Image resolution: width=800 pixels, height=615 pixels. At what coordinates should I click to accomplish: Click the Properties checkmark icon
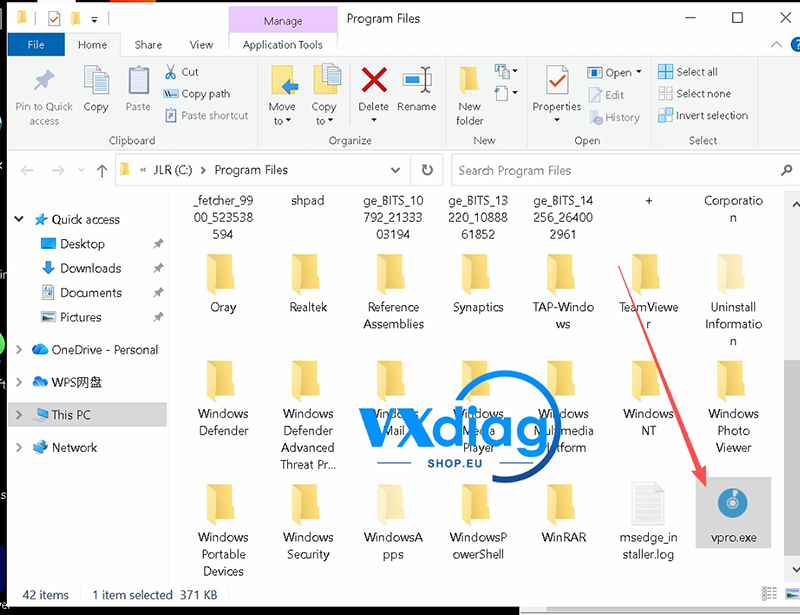point(557,81)
